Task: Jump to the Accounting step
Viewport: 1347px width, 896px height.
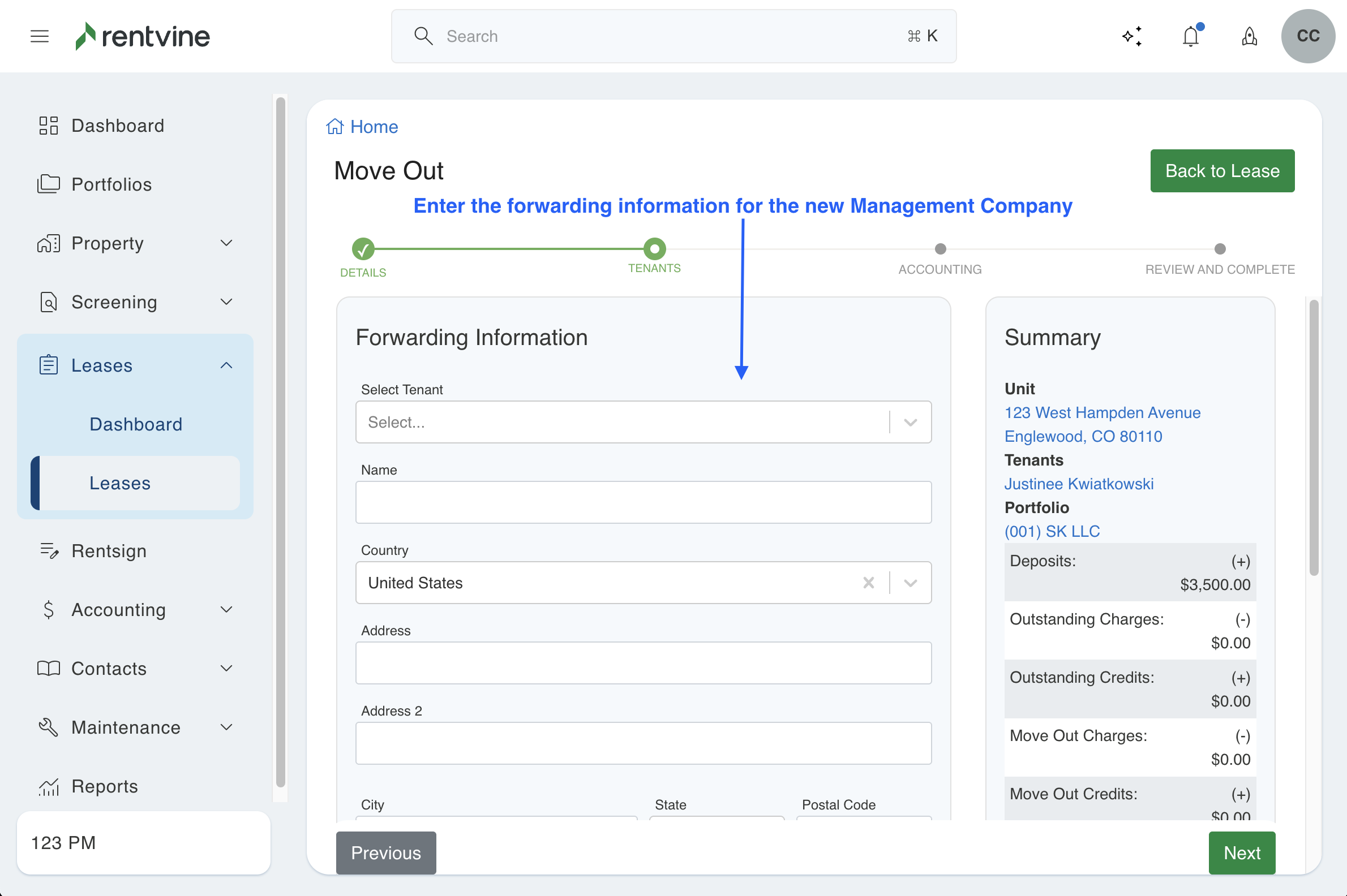Action: (x=940, y=249)
